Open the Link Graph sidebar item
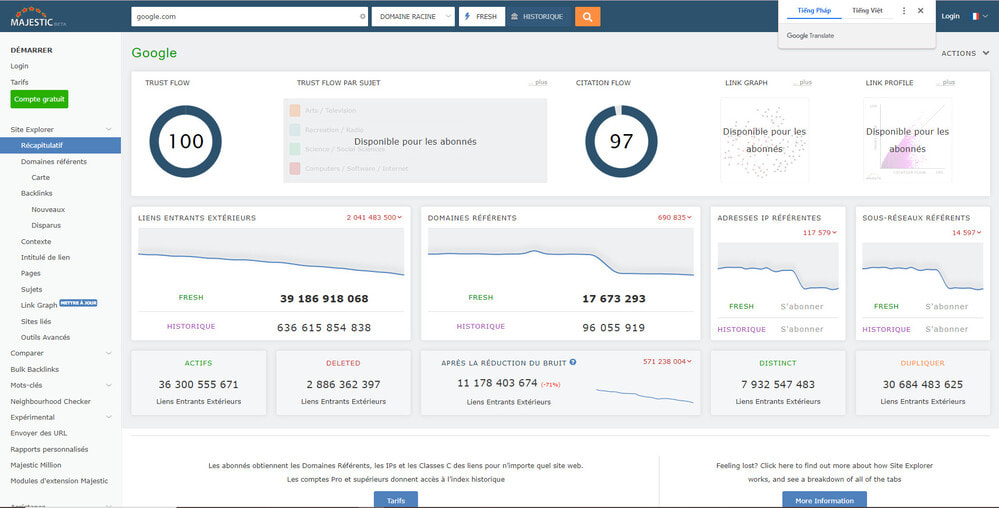Image resolution: width=999 pixels, height=508 pixels. point(39,305)
